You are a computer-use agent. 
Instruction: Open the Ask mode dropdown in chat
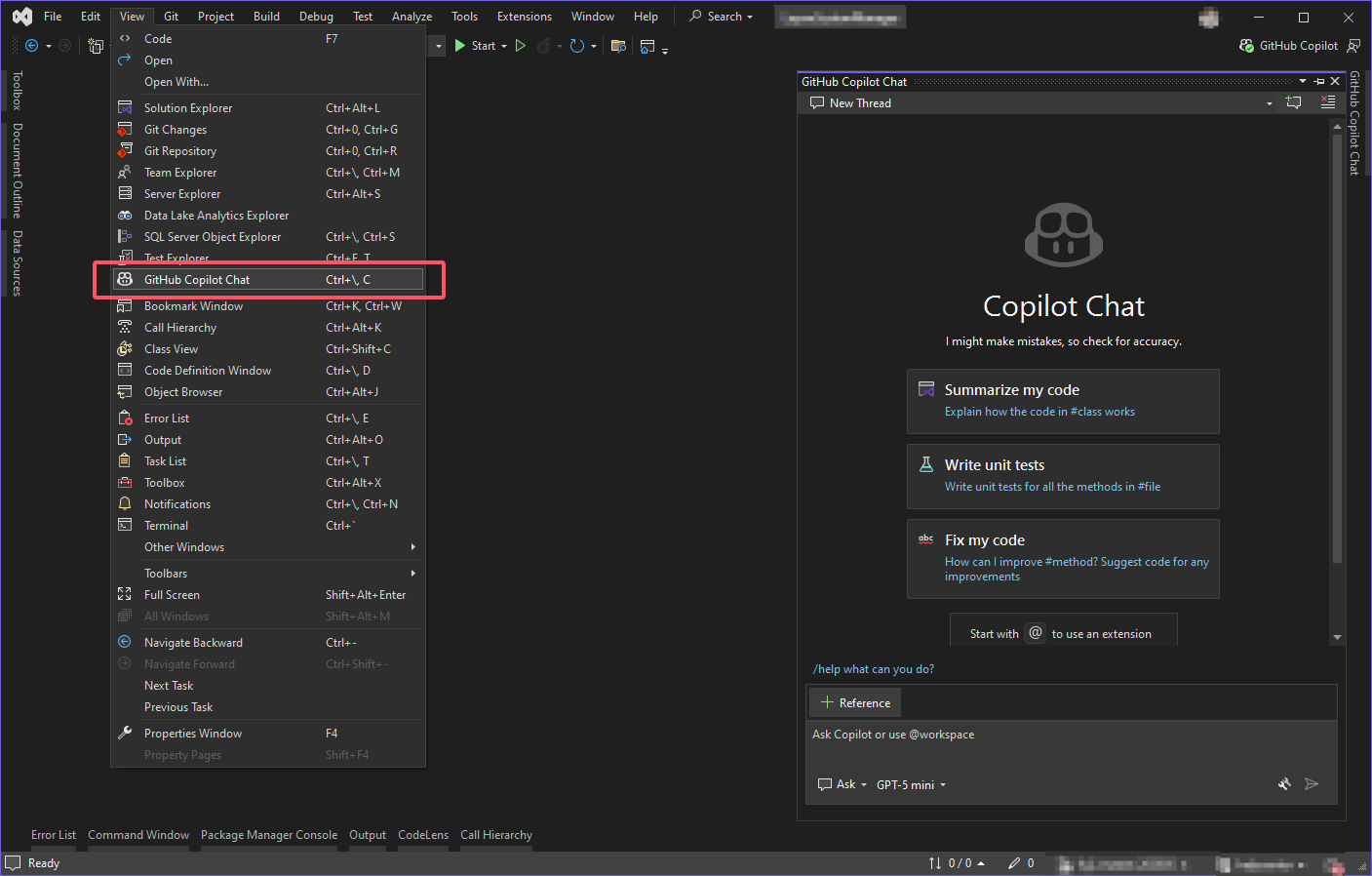(843, 784)
